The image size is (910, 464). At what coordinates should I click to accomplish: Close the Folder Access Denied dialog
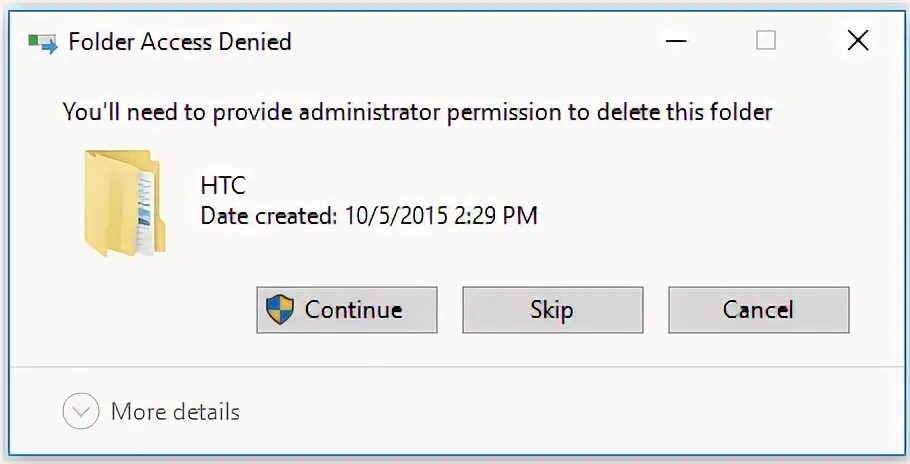(x=858, y=41)
